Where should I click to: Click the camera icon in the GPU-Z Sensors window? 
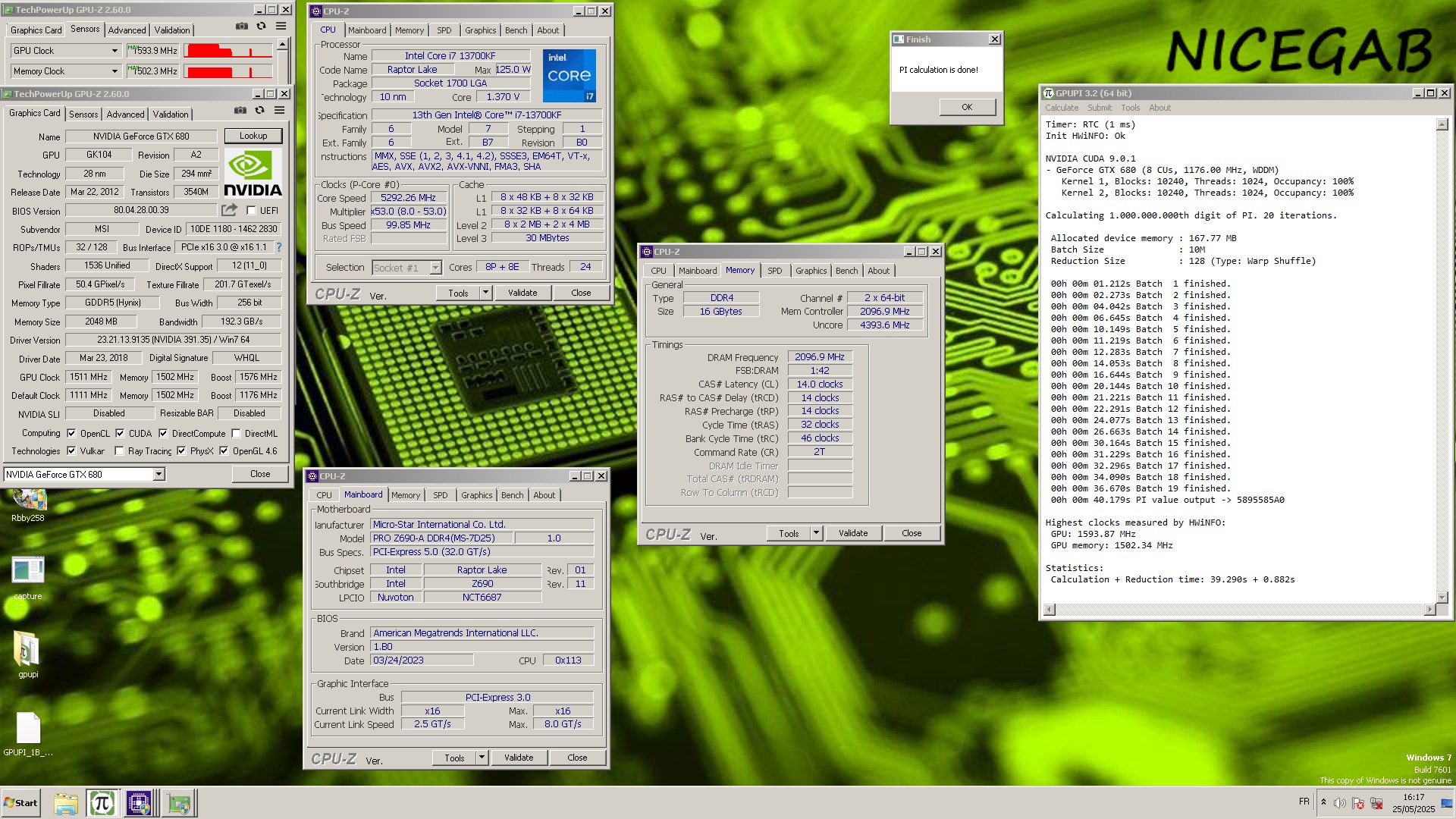click(x=242, y=27)
